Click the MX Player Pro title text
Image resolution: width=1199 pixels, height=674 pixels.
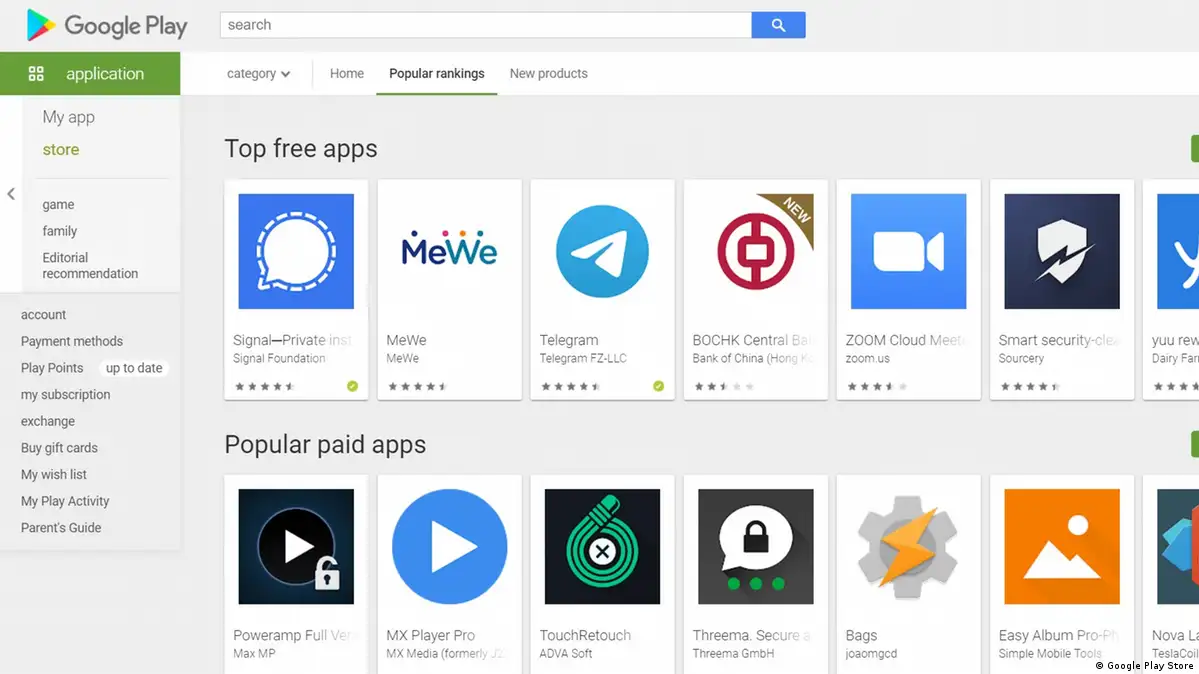coord(431,635)
